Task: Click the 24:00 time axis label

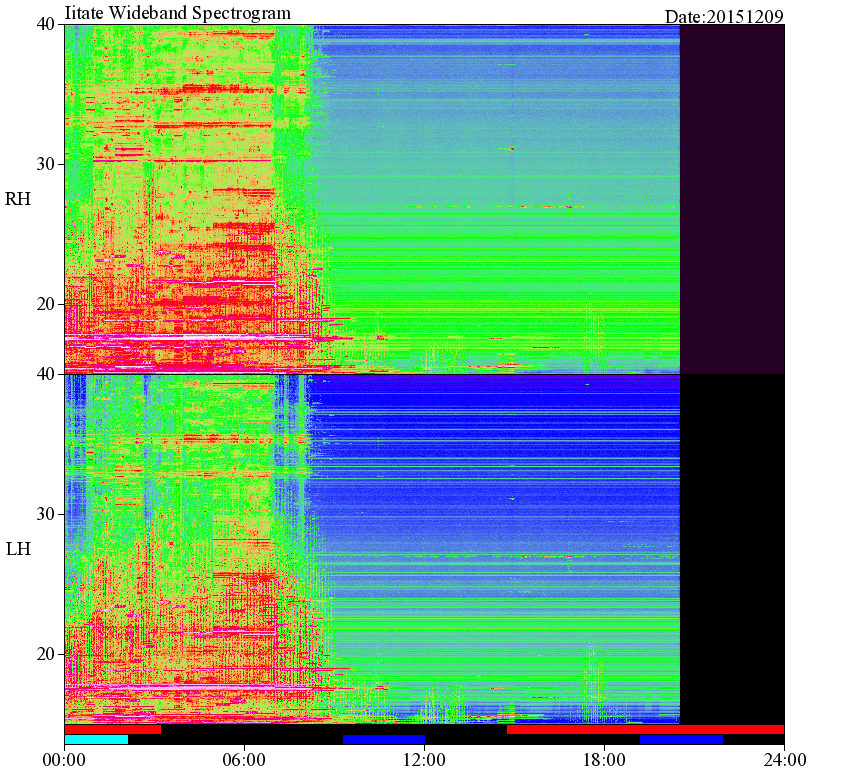Action: click(784, 759)
